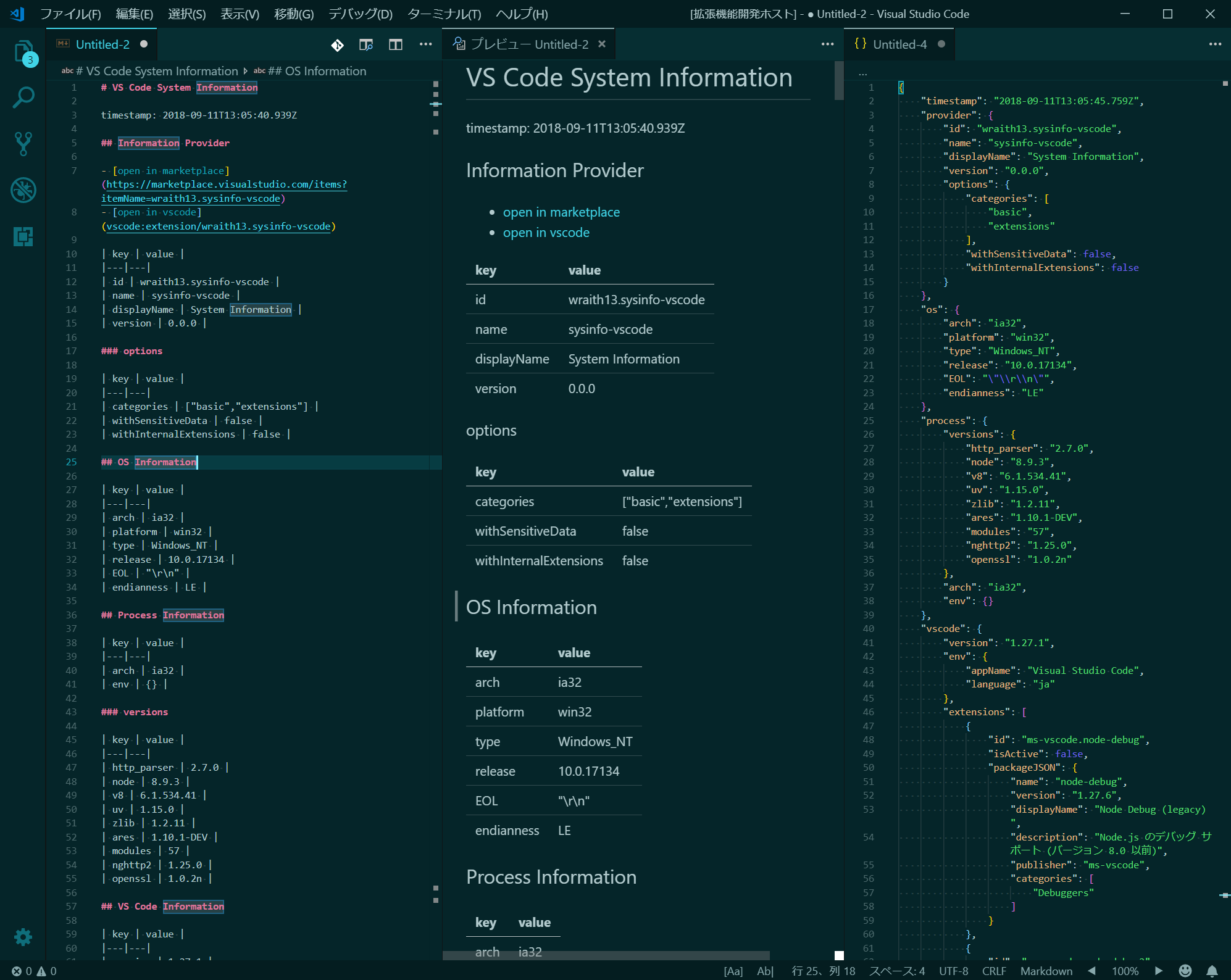Open the UTF-8 encoding selector
This screenshot has width=1231, height=980.
(x=953, y=971)
